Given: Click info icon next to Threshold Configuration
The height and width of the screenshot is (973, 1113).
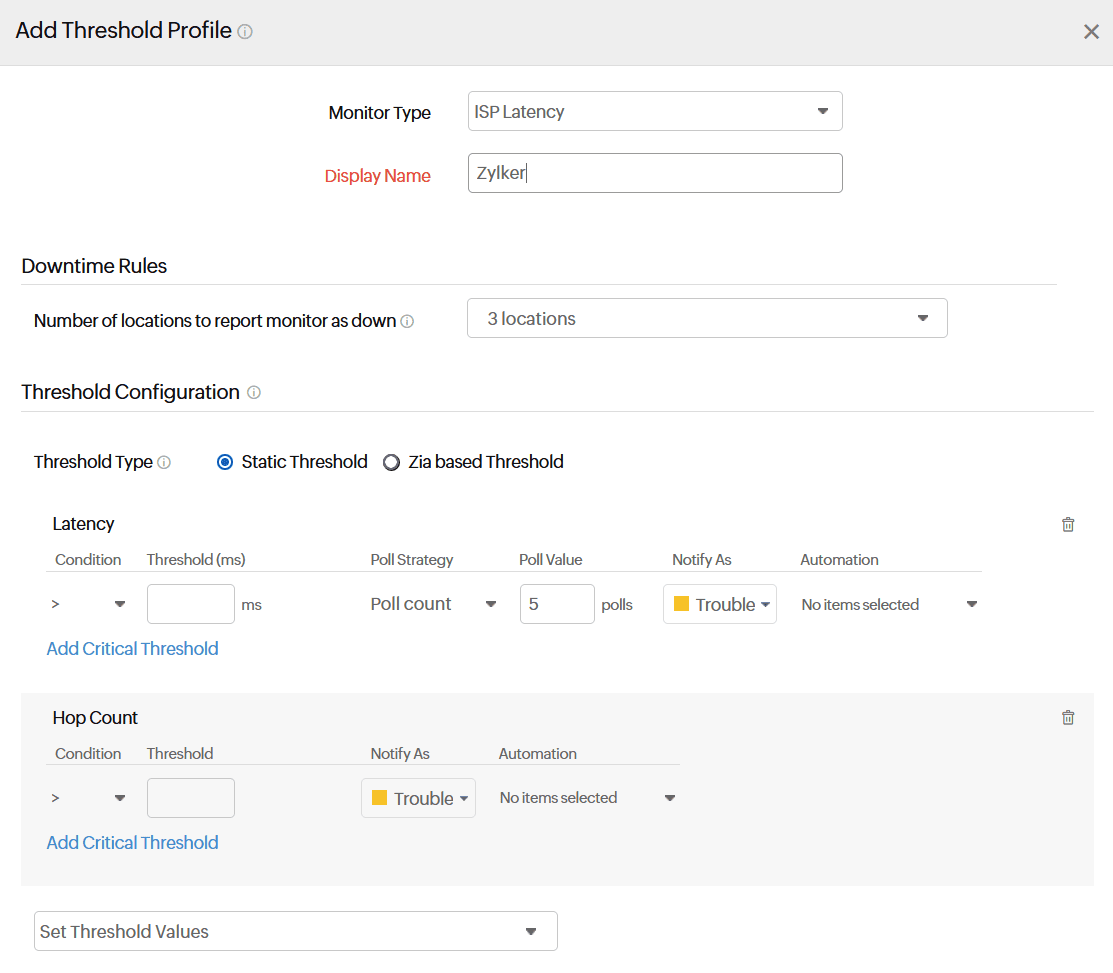Looking at the screenshot, I should pos(254,393).
